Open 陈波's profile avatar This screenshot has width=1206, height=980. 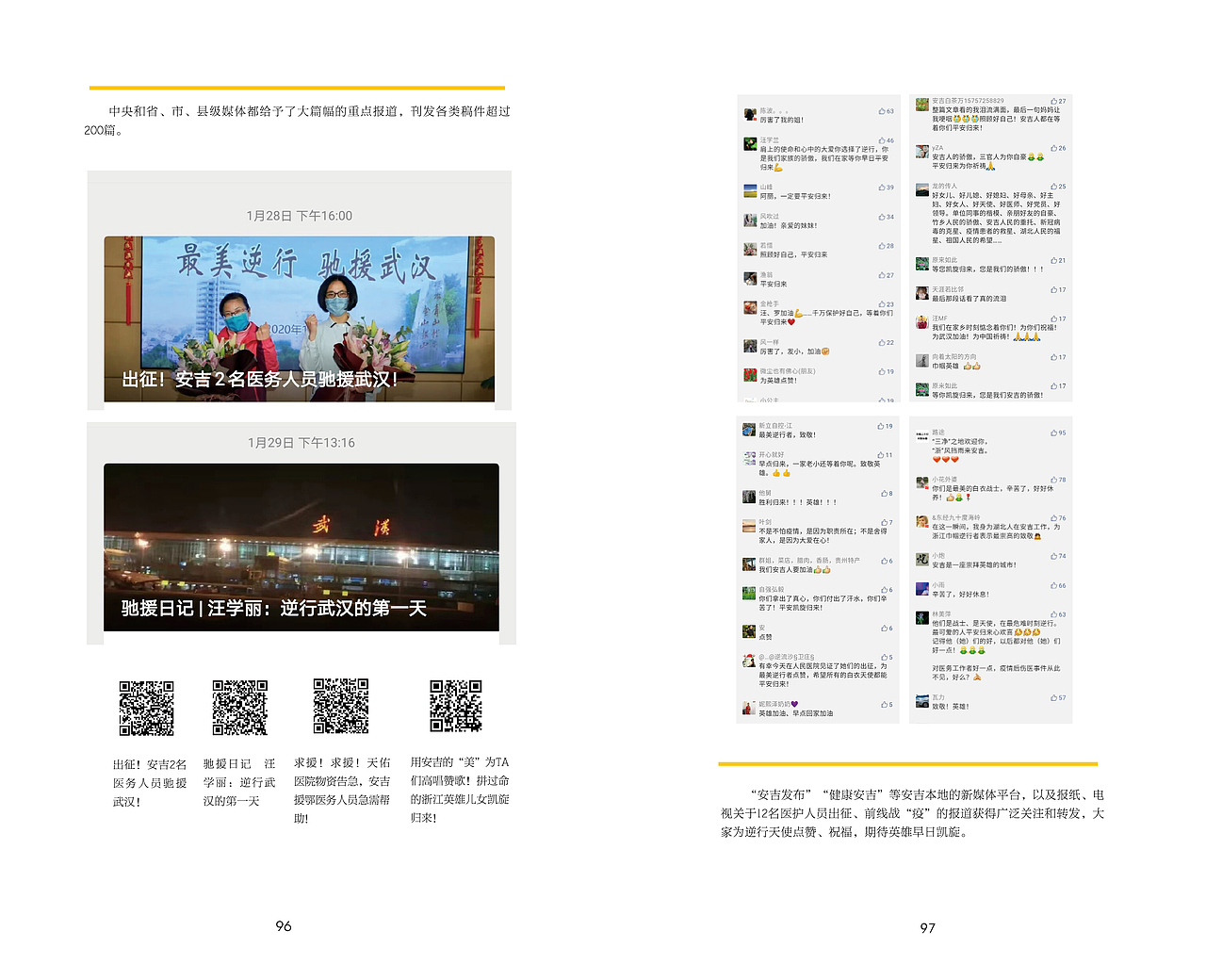[750, 115]
